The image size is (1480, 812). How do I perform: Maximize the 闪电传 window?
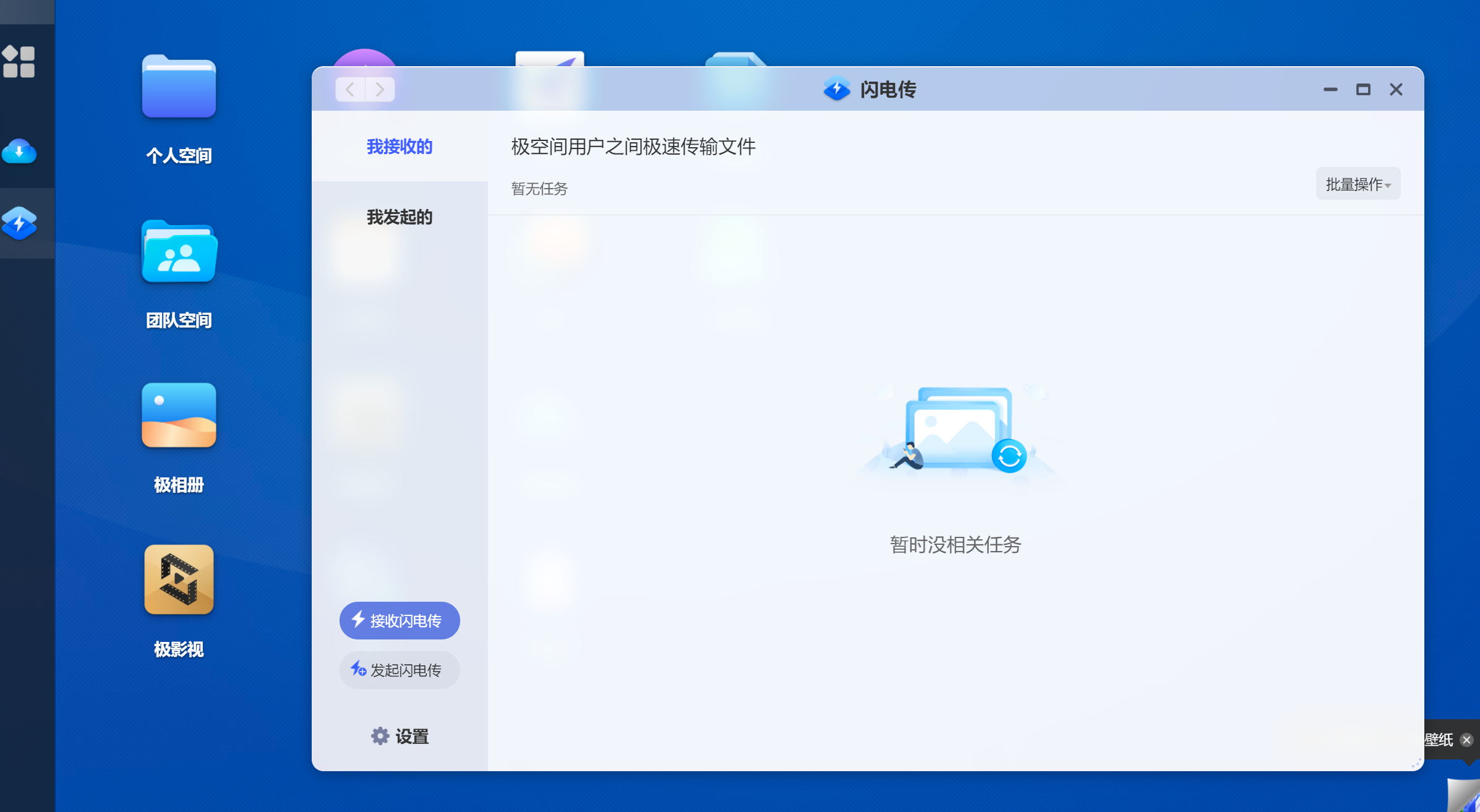[x=1363, y=90]
